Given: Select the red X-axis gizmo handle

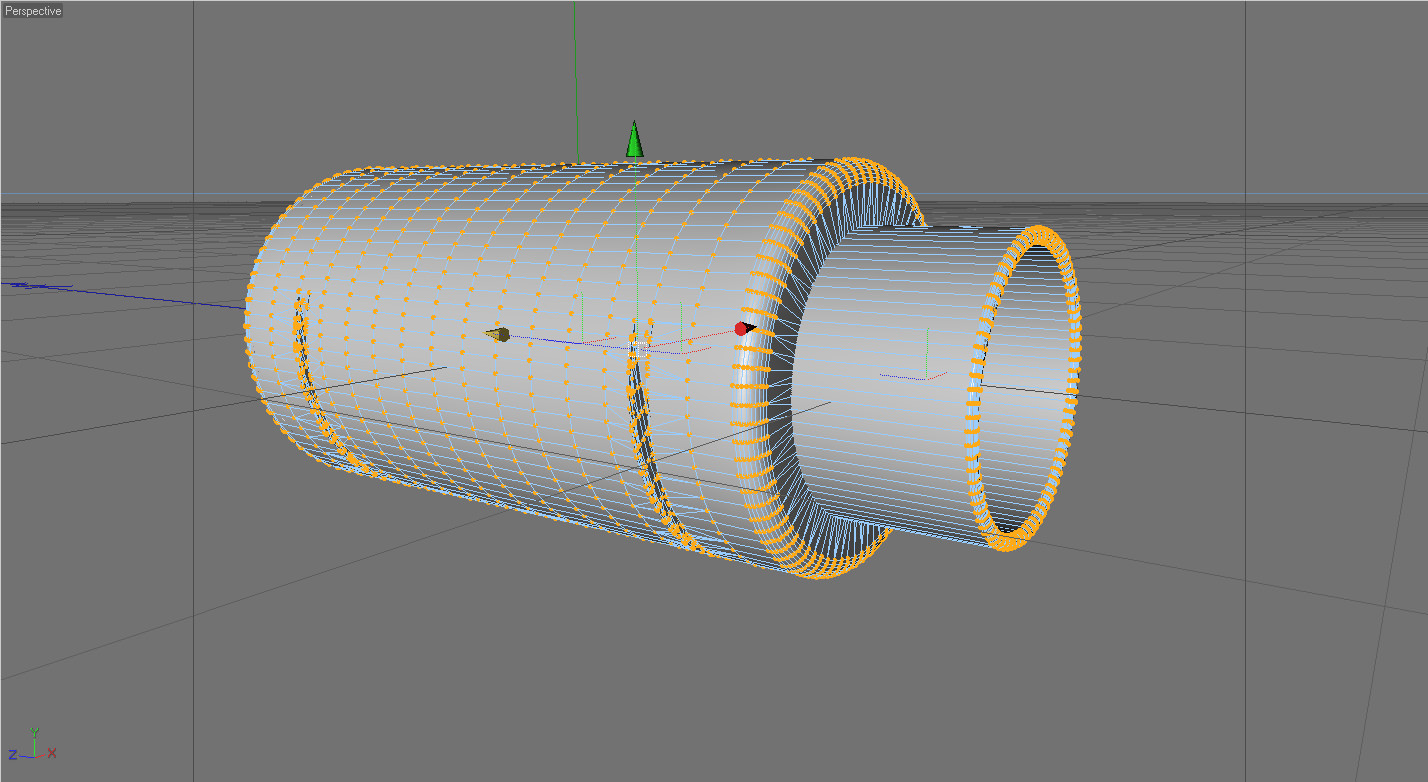Looking at the screenshot, I should click(744, 328).
